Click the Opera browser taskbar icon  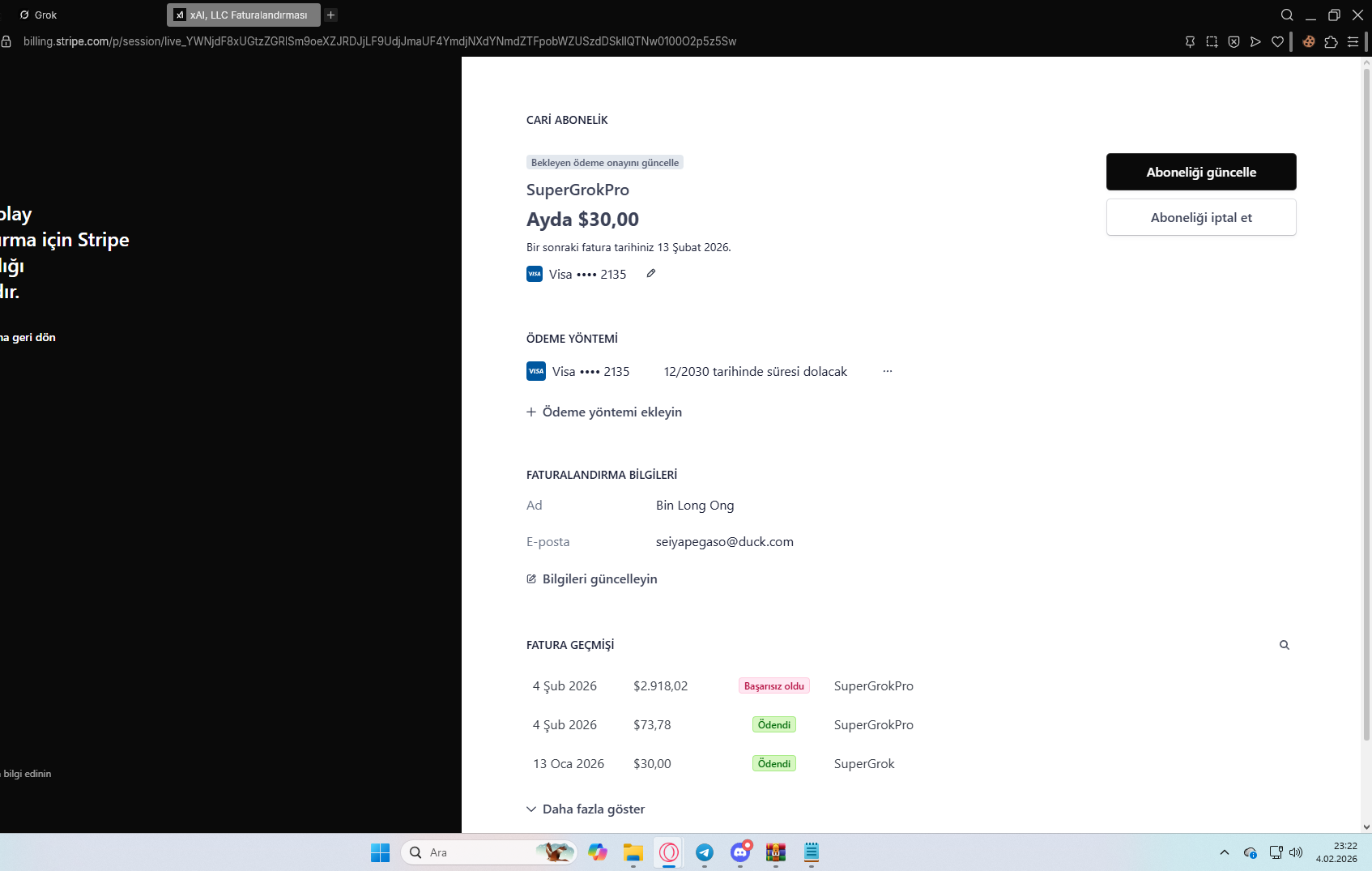point(669,852)
